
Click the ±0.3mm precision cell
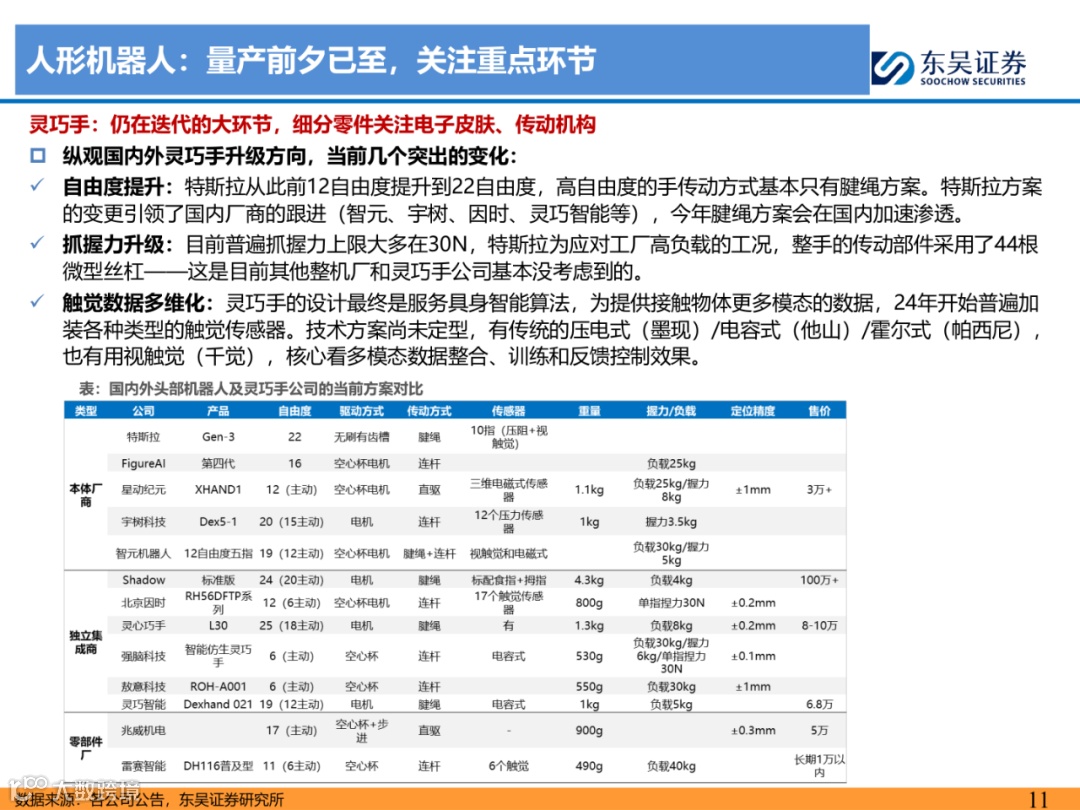[753, 730]
